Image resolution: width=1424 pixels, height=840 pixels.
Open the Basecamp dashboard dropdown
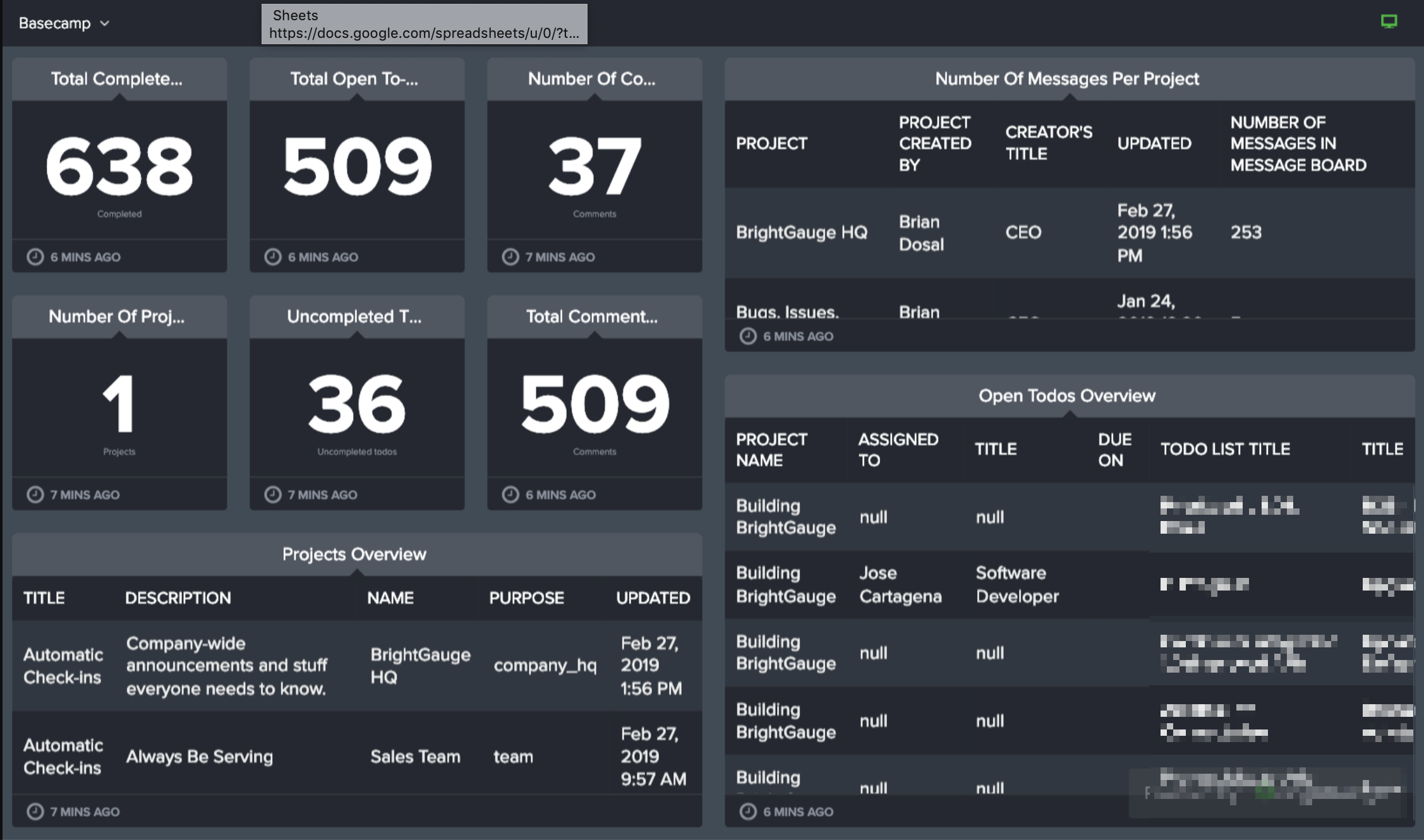click(64, 23)
